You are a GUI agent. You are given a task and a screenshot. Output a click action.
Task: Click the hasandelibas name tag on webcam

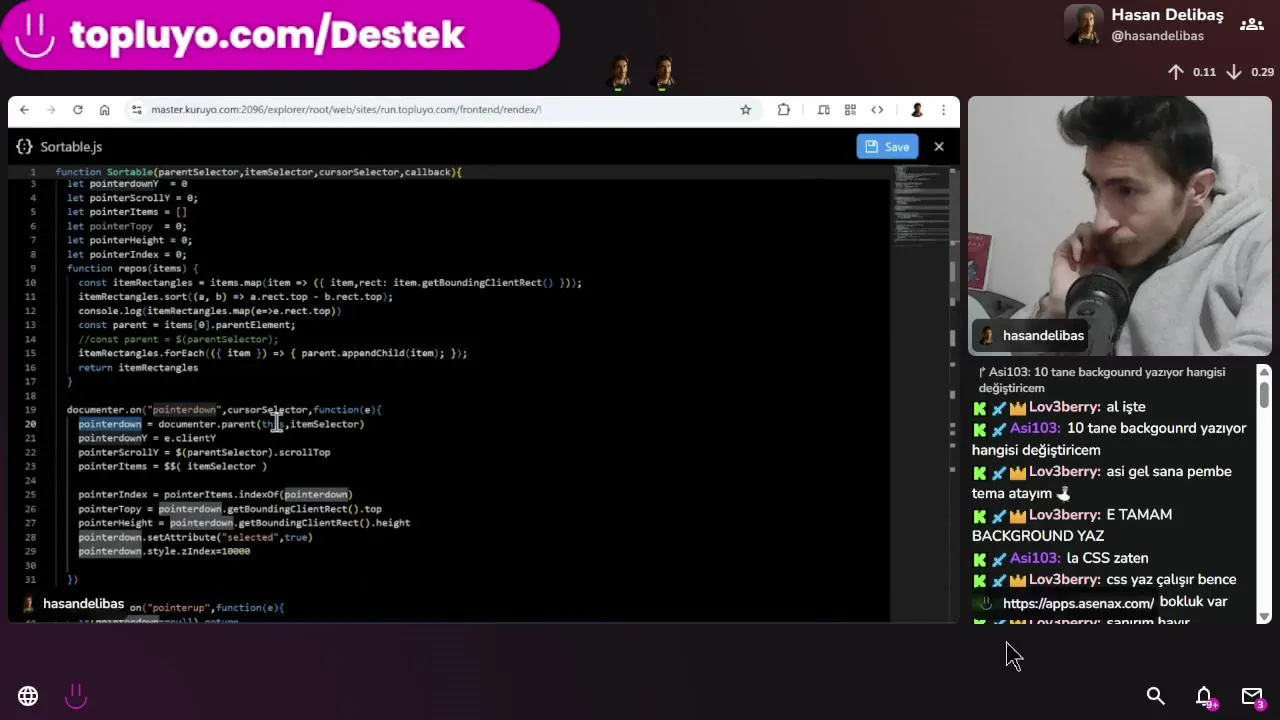(1032, 336)
